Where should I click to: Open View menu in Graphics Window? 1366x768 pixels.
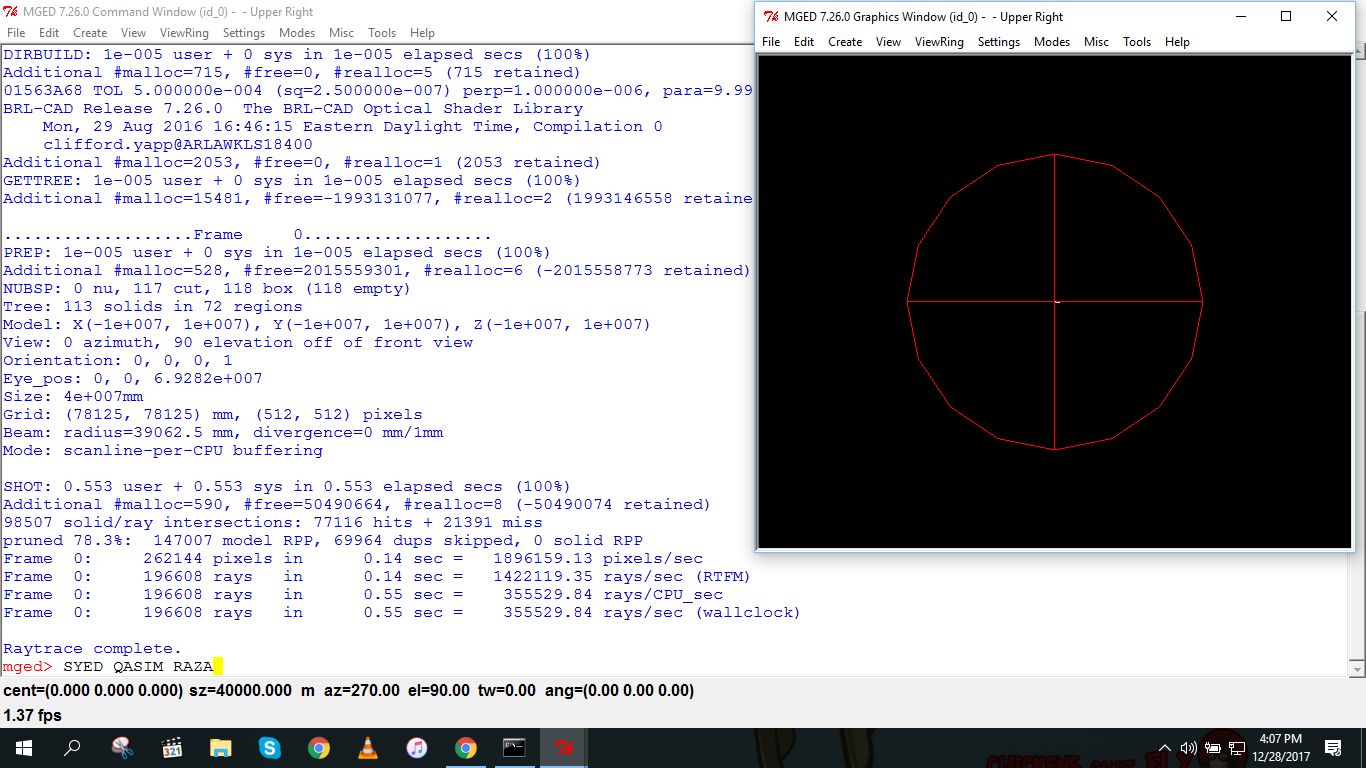click(x=888, y=42)
